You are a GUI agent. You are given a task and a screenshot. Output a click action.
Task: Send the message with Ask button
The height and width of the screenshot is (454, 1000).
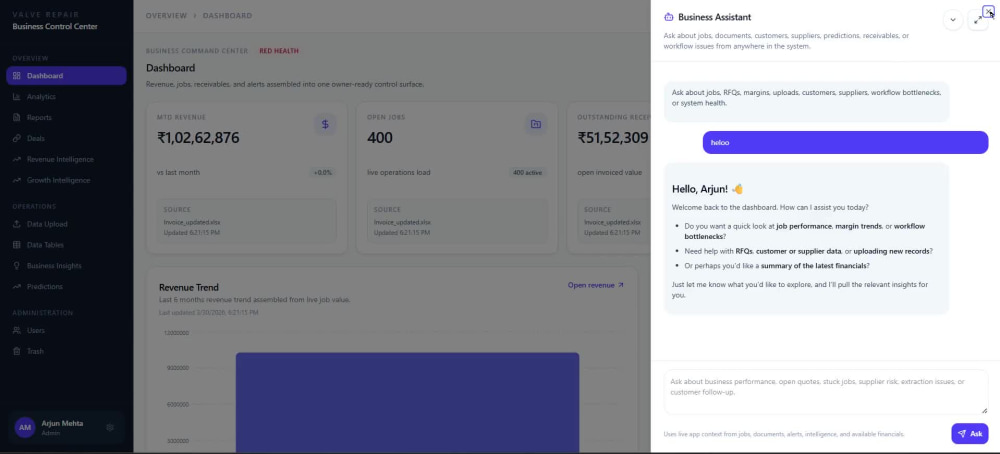coord(969,434)
